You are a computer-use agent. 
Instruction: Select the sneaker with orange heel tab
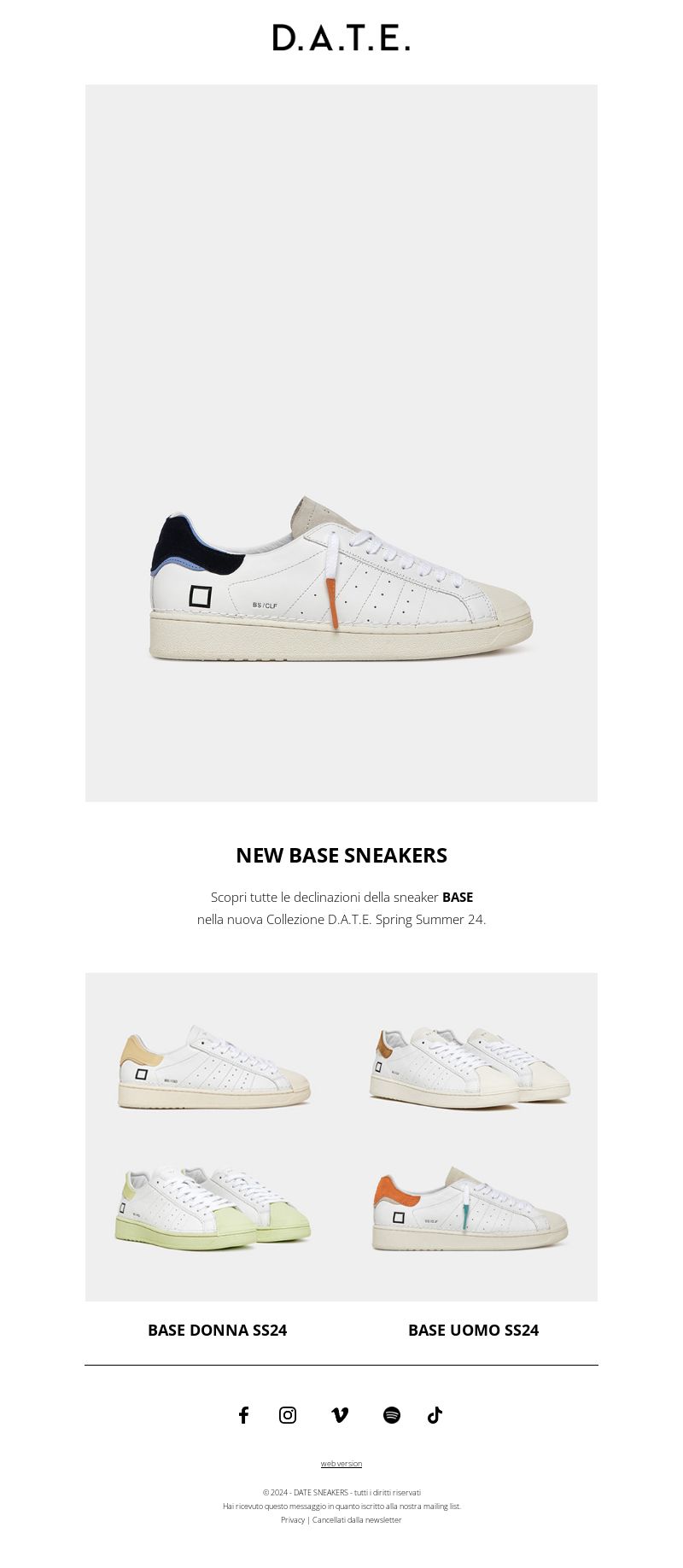coord(470,1209)
